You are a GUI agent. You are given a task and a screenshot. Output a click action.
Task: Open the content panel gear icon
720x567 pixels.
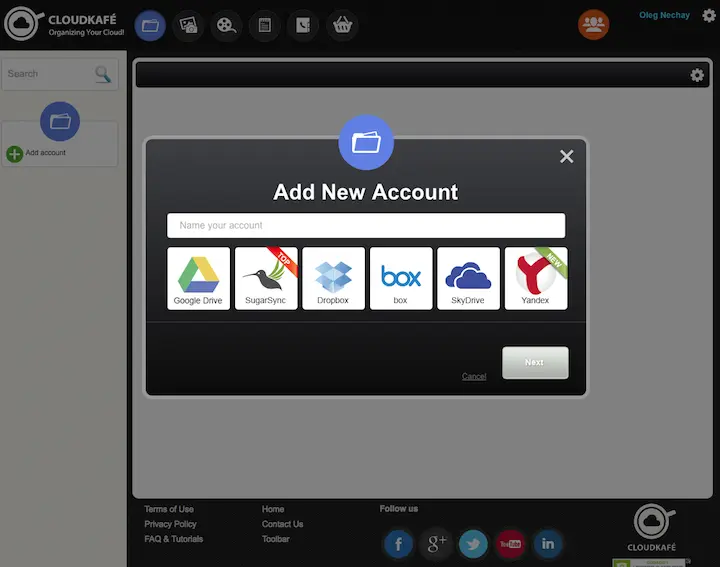tap(697, 75)
